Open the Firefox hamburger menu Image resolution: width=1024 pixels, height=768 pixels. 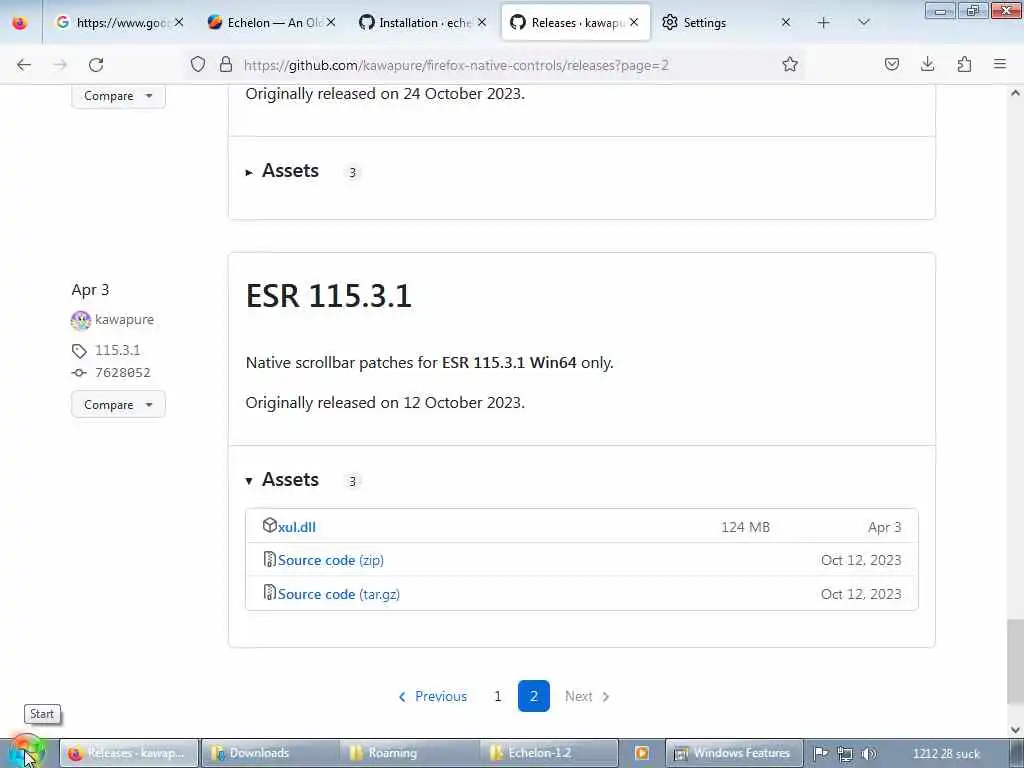[1000, 64]
